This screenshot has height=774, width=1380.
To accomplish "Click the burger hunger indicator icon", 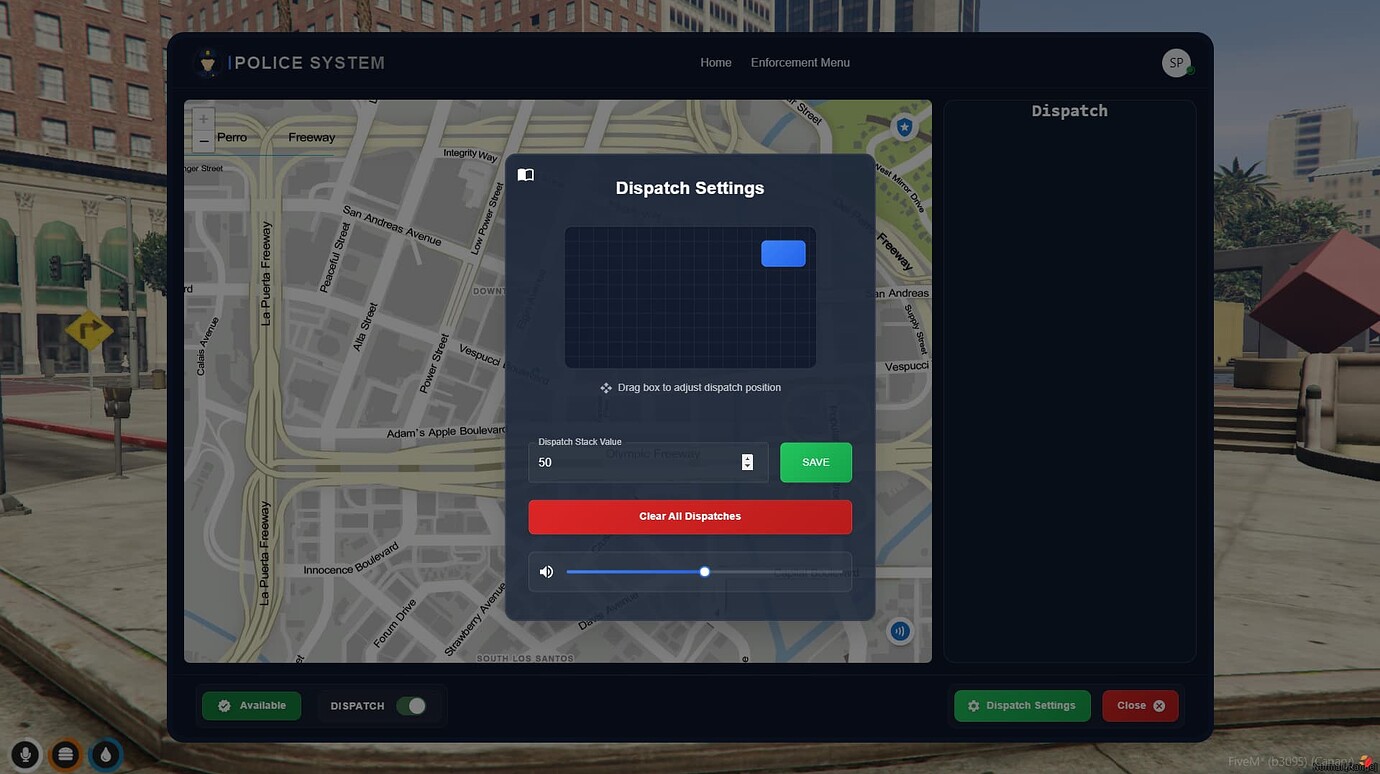I will pyautogui.click(x=64, y=754).
